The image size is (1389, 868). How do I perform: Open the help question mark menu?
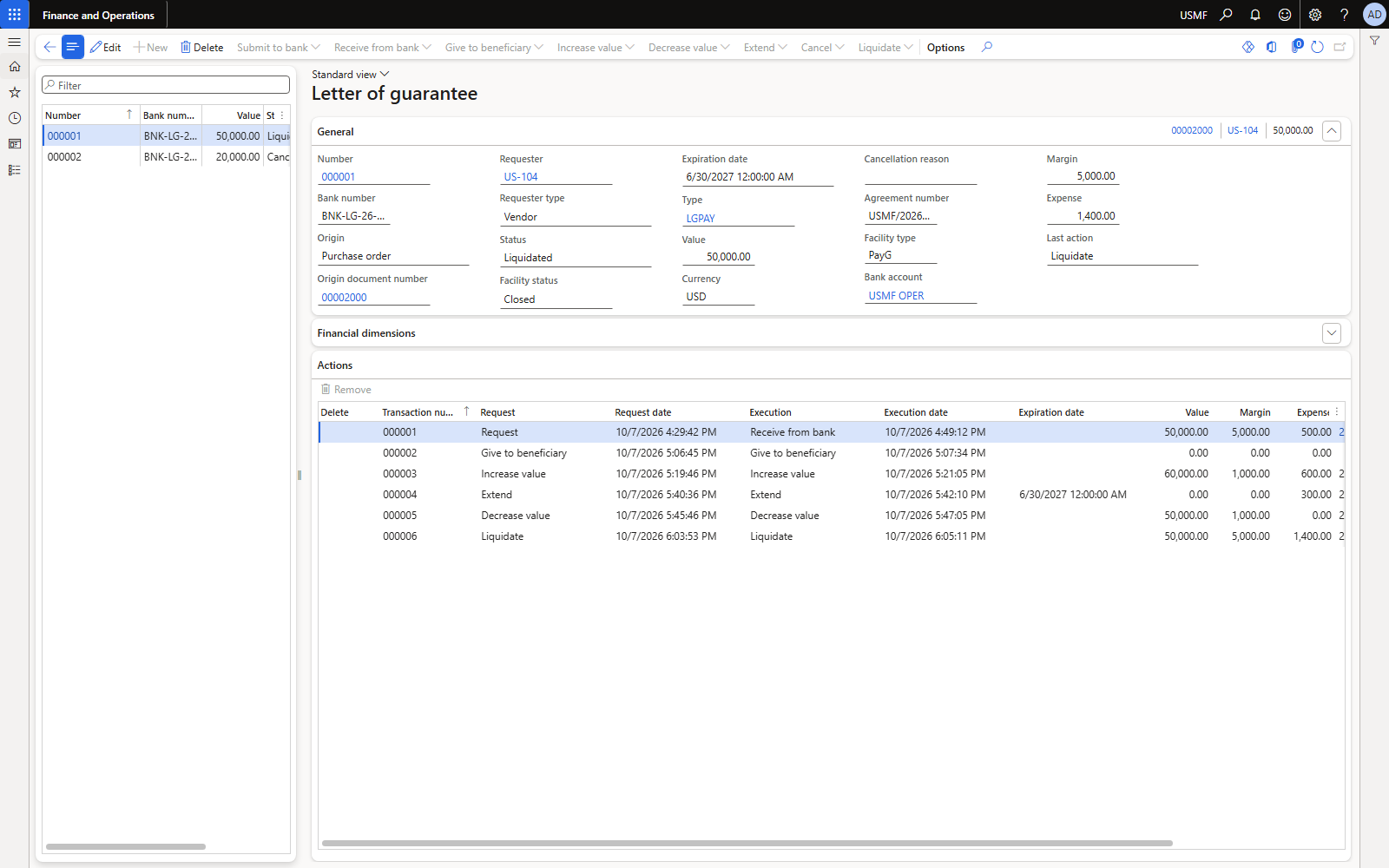pyautogui.click(x=1344, y=15)
